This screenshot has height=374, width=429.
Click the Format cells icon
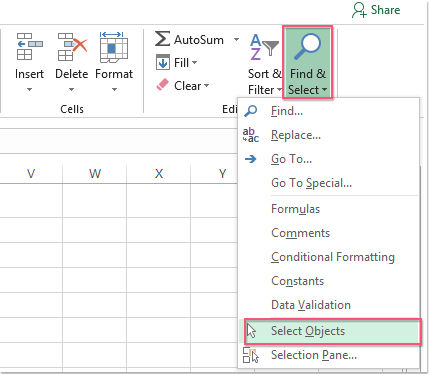point(114,47)
